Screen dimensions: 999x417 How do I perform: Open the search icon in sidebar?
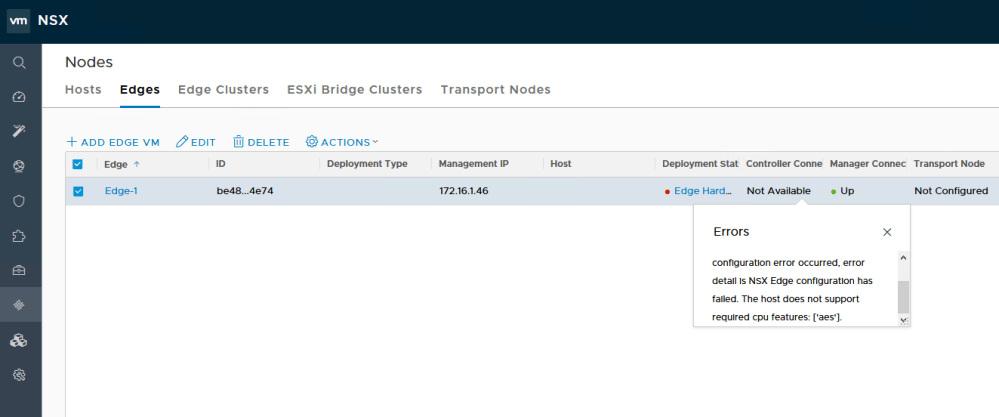20,62
